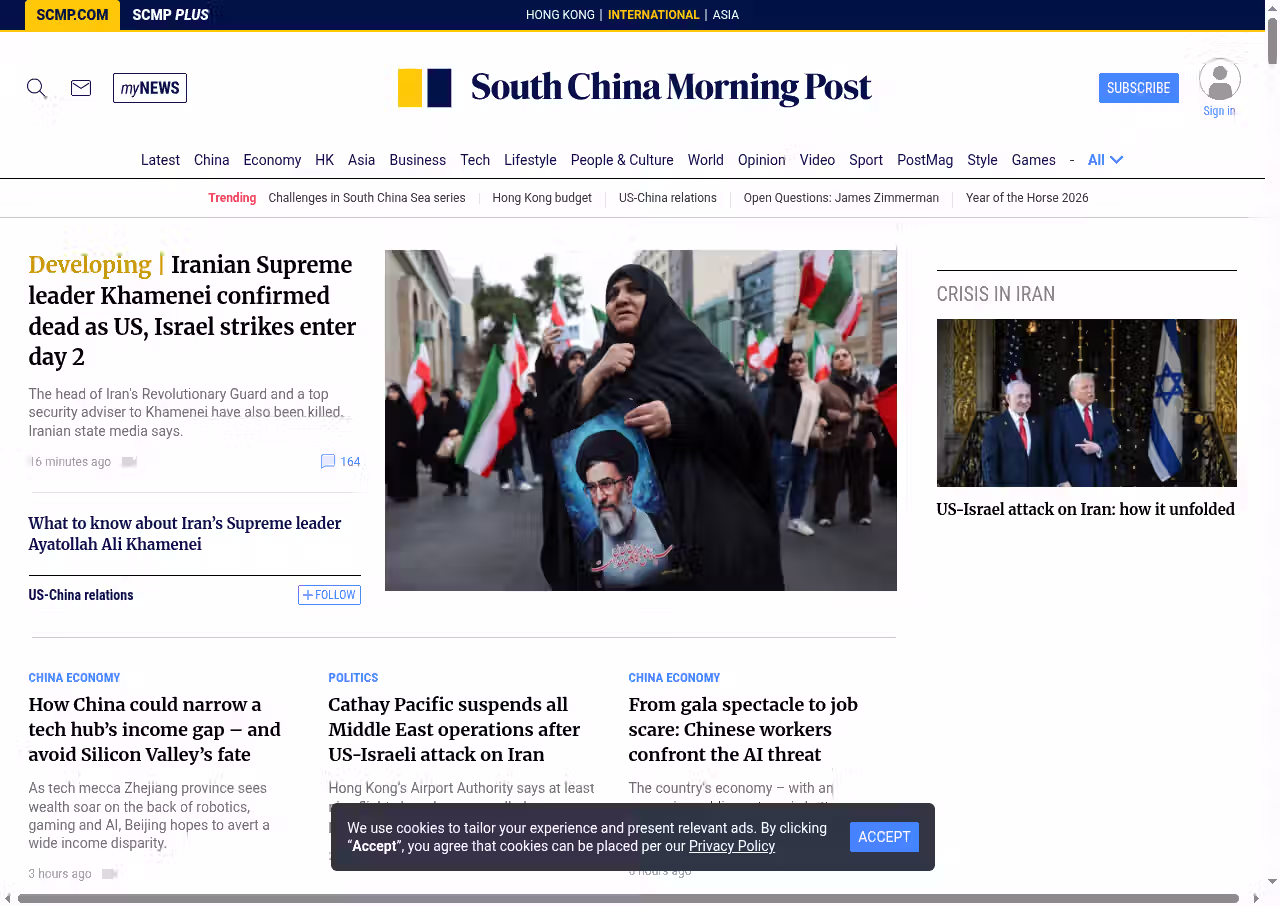Open the myNEWS icon button
This screenshot has width=1280, height=906.
click(150, 88)
